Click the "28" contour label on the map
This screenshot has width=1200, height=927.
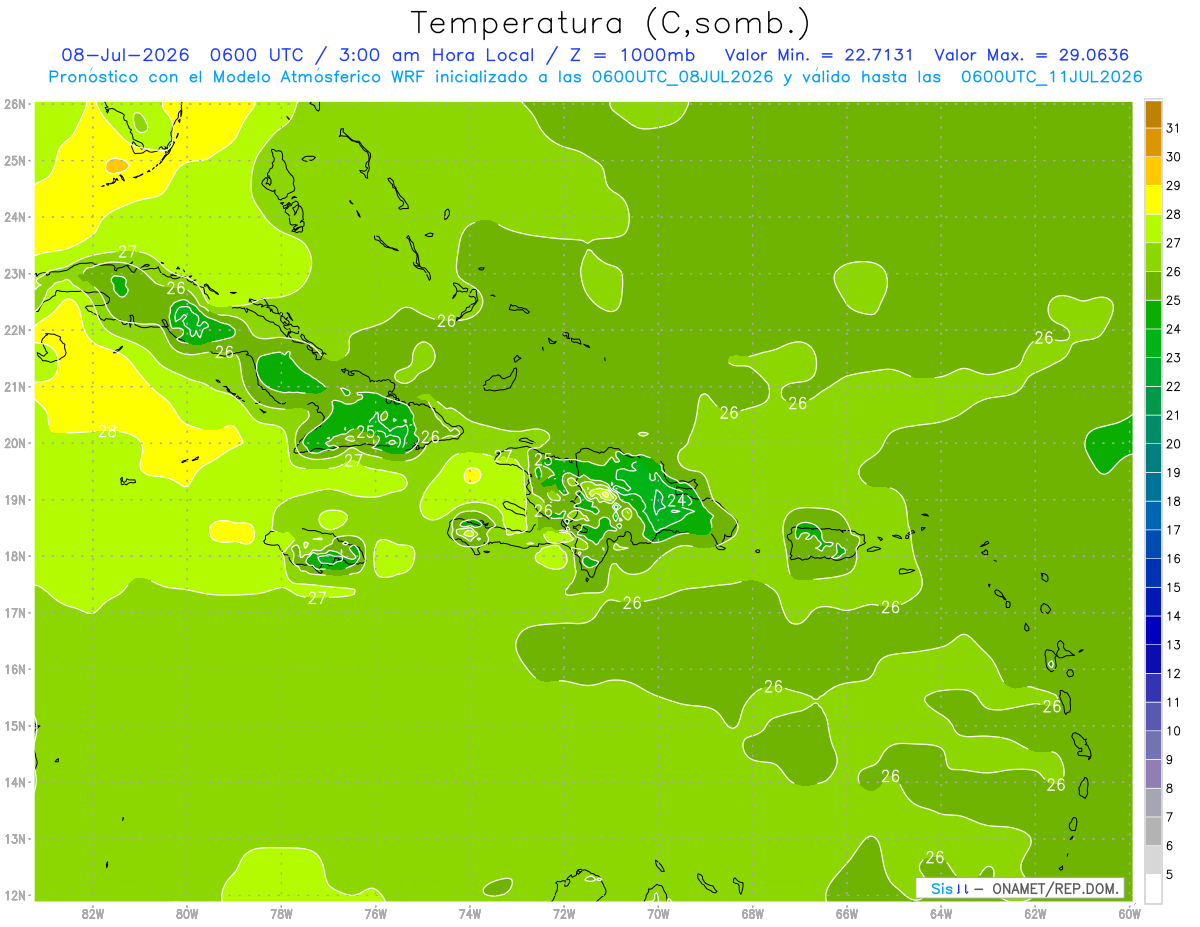[x=108, y=432]
